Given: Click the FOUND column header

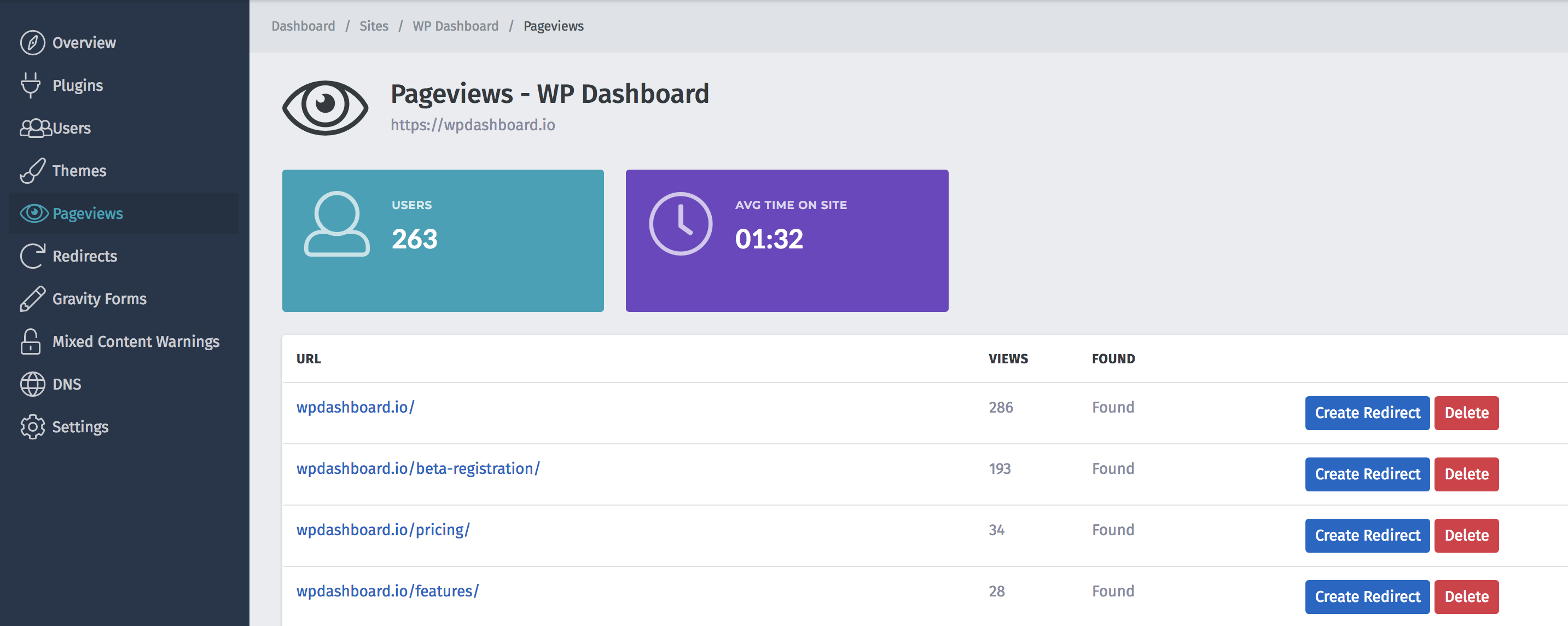Looking at the screenshot, I should 1113,358.
